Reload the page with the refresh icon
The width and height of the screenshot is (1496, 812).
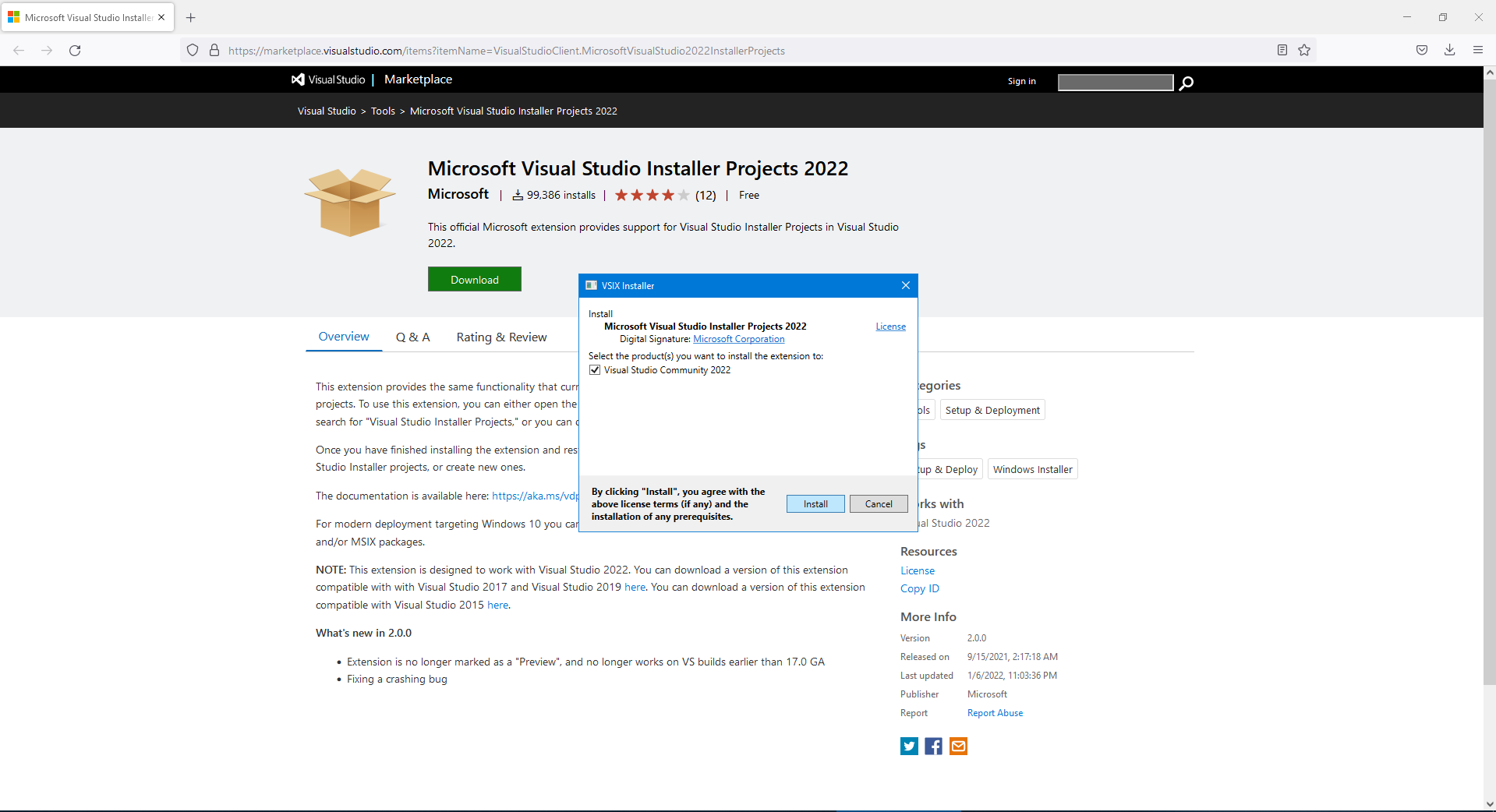coord(75,51)
